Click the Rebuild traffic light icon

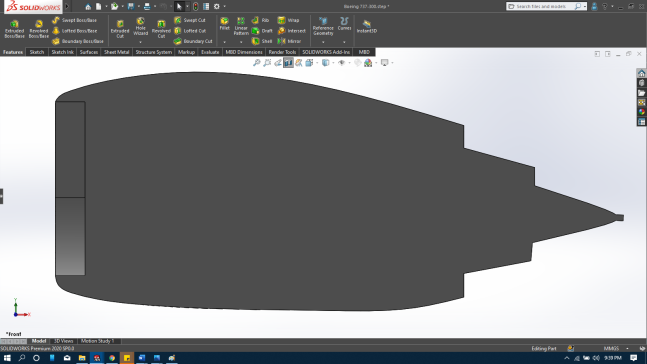pyautogui.click(x=196, y=6)
